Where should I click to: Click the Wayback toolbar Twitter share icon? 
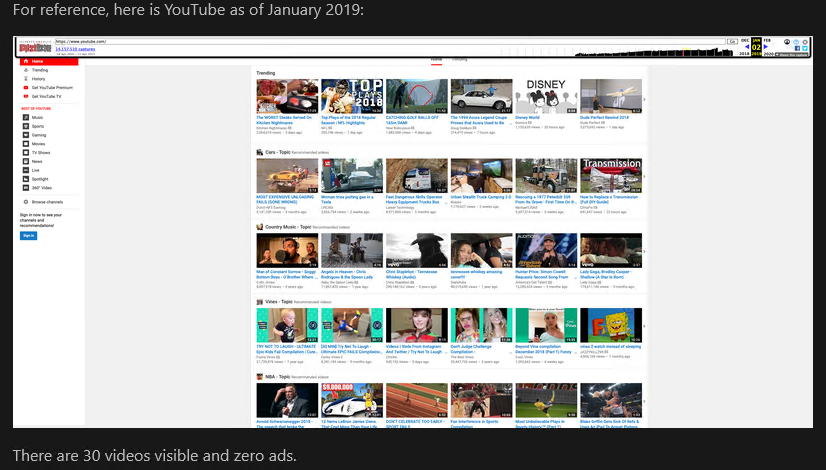pyautogui.click(x=805, y=48)
